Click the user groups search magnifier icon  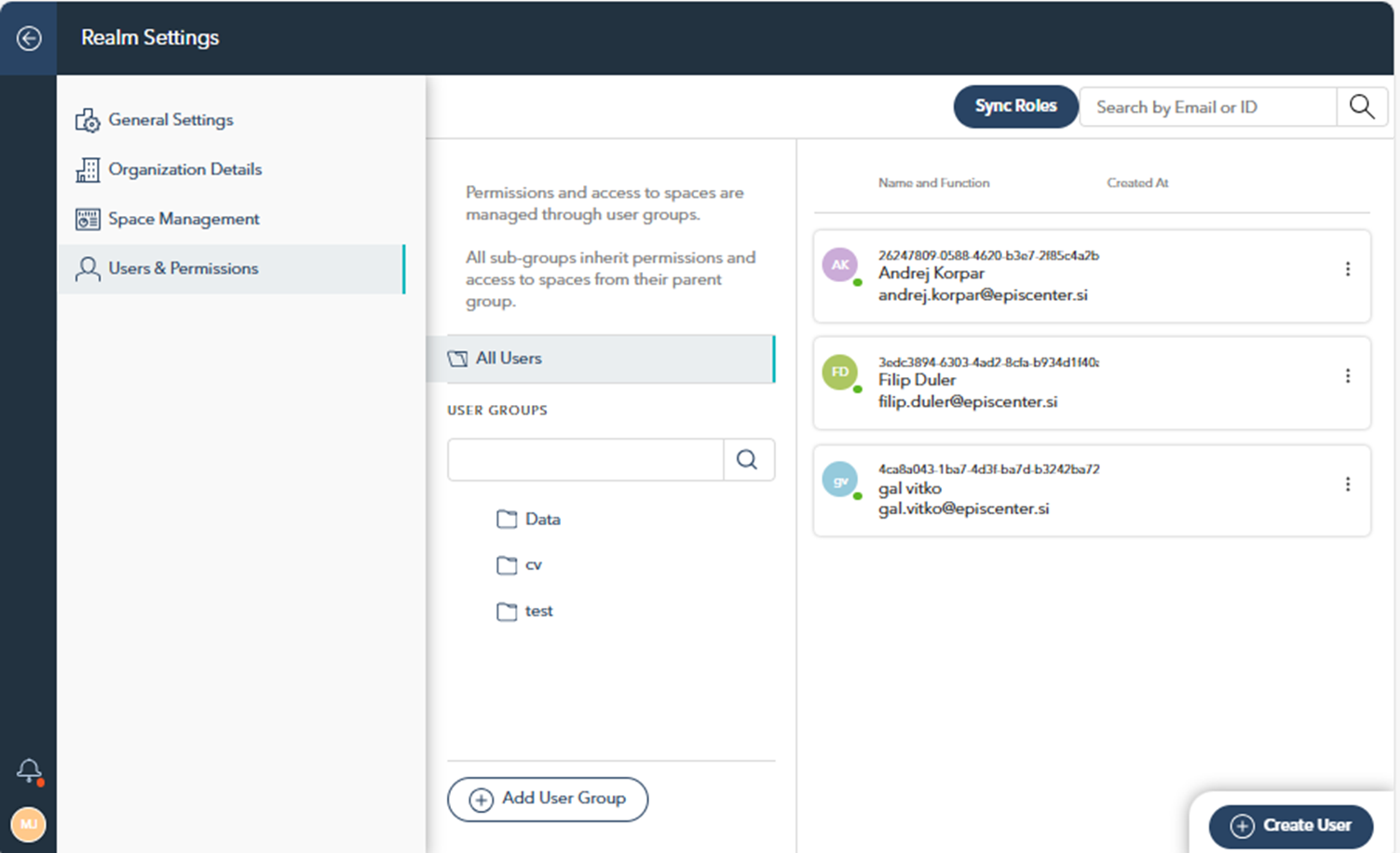748,460
